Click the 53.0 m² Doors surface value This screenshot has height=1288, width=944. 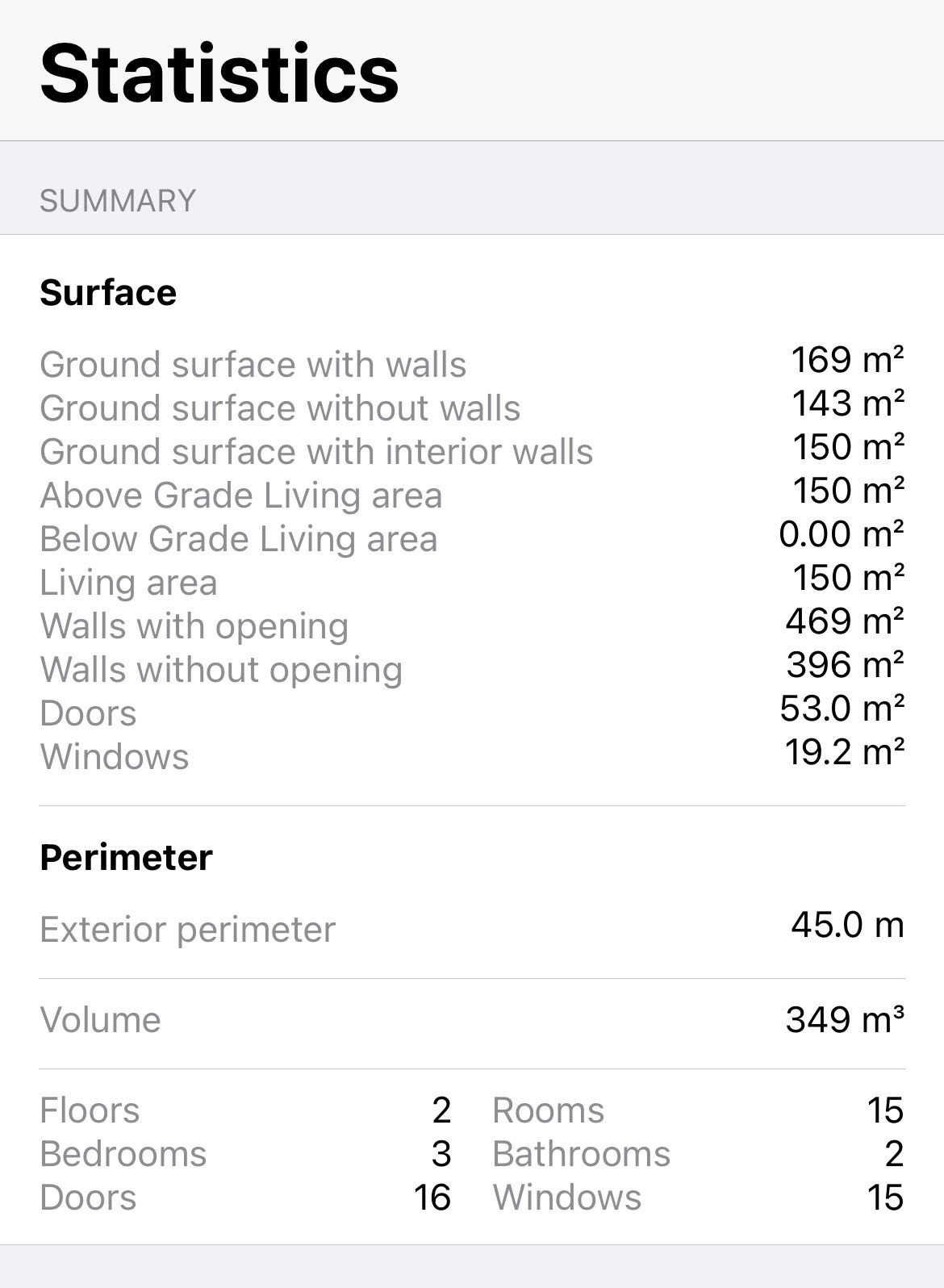[x=842, y=709]
